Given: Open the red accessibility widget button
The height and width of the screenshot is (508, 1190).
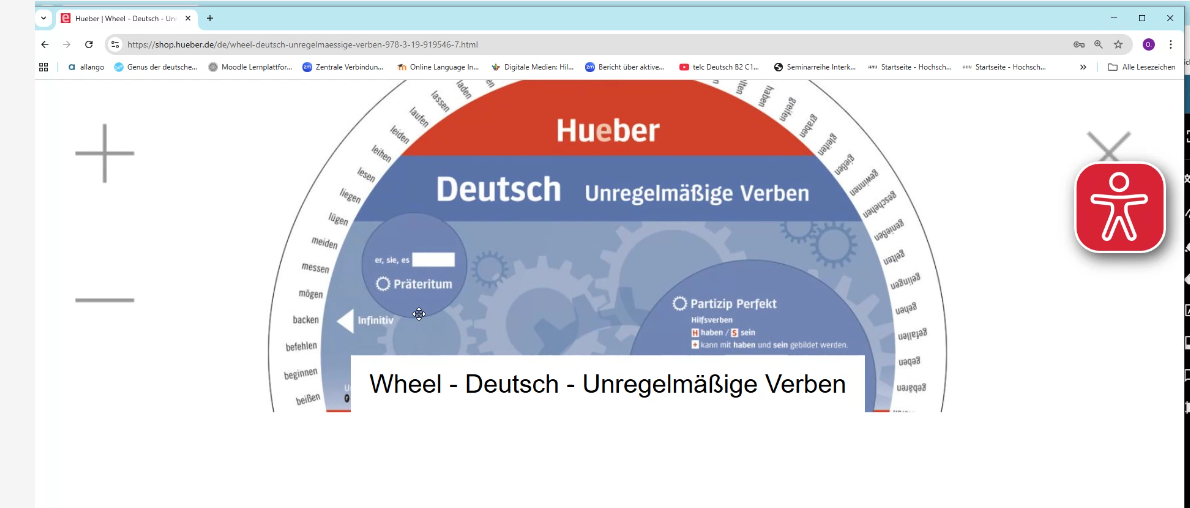Looking at the screenshot, I should tap(1119, 207).
